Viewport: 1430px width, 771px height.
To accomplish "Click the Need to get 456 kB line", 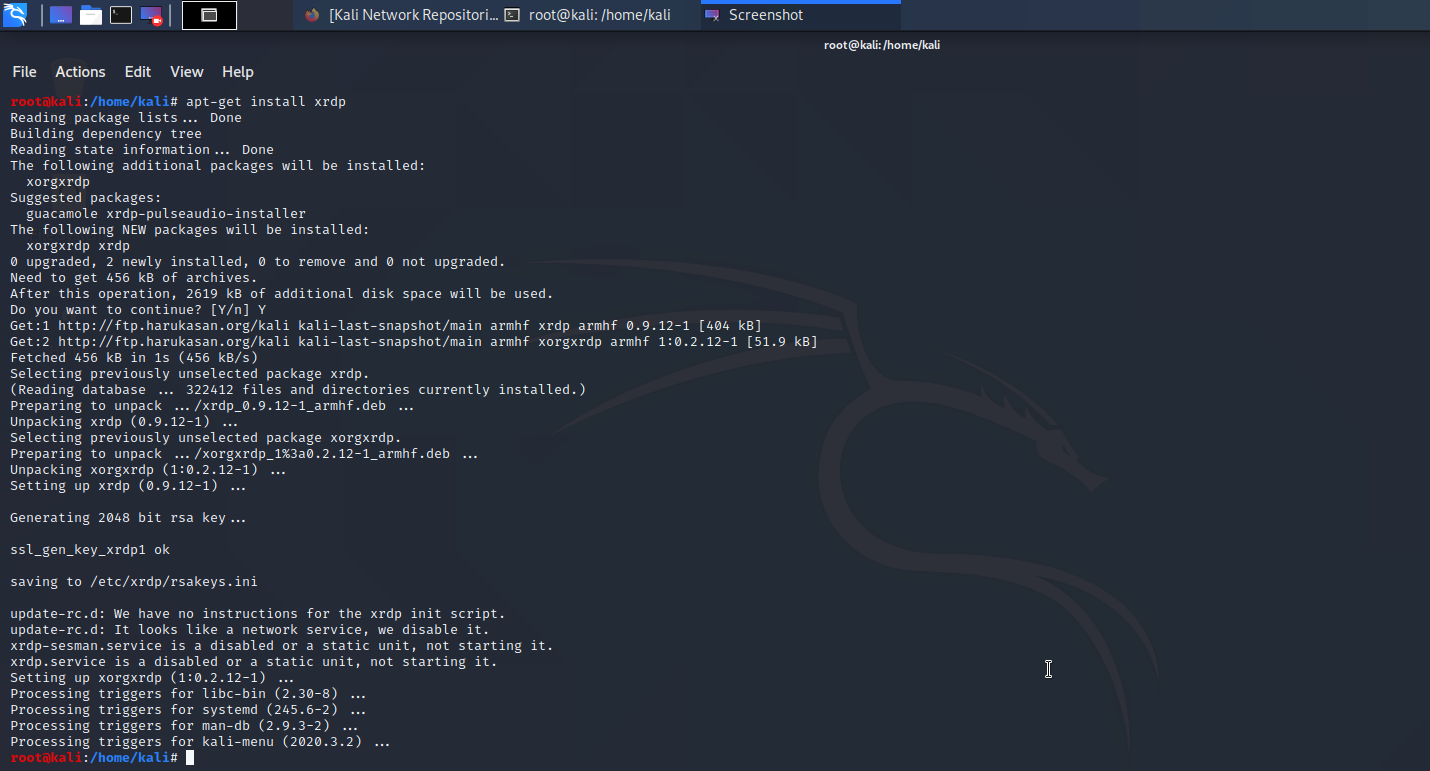I will point(134,278).
